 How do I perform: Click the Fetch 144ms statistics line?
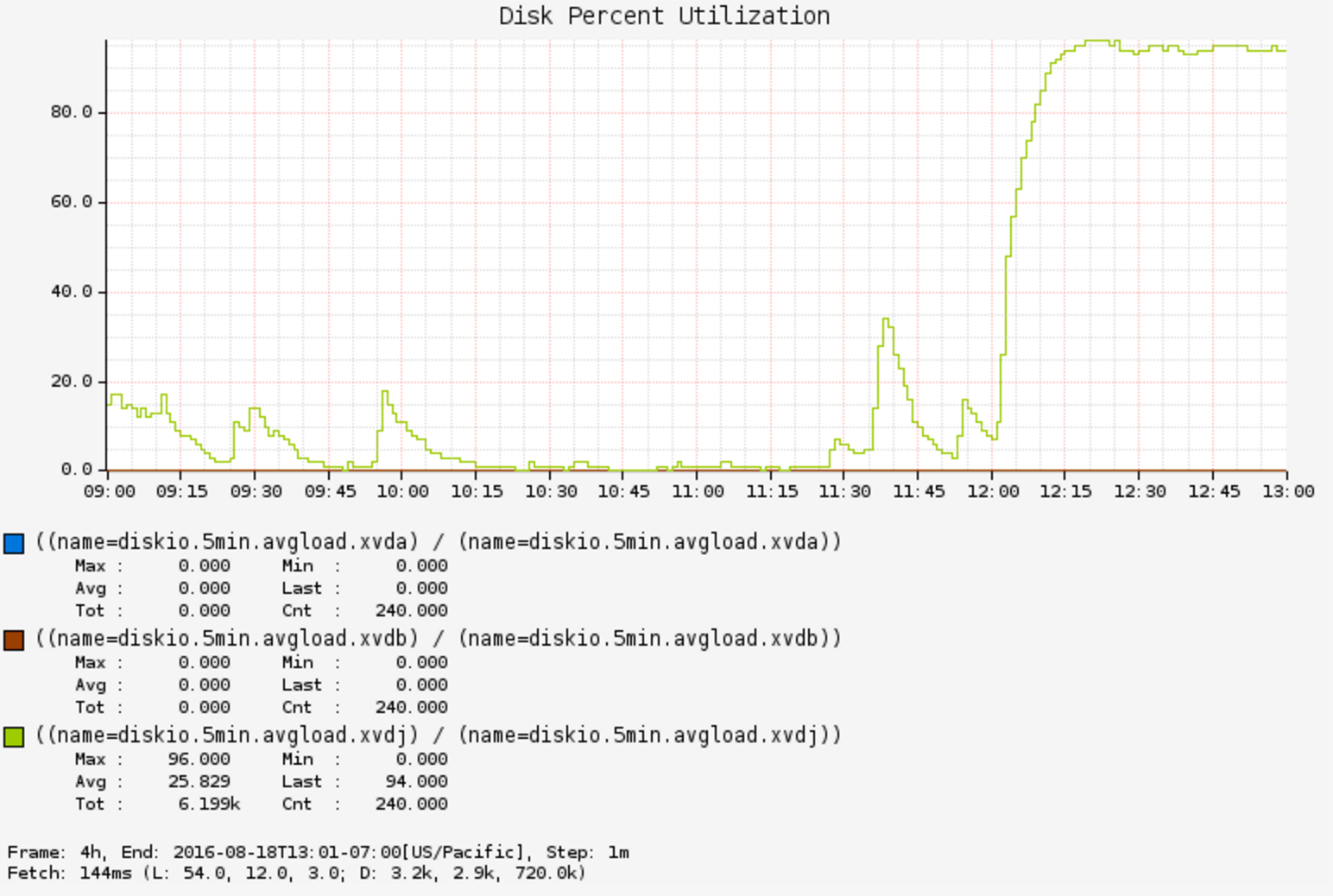point(296,874)
